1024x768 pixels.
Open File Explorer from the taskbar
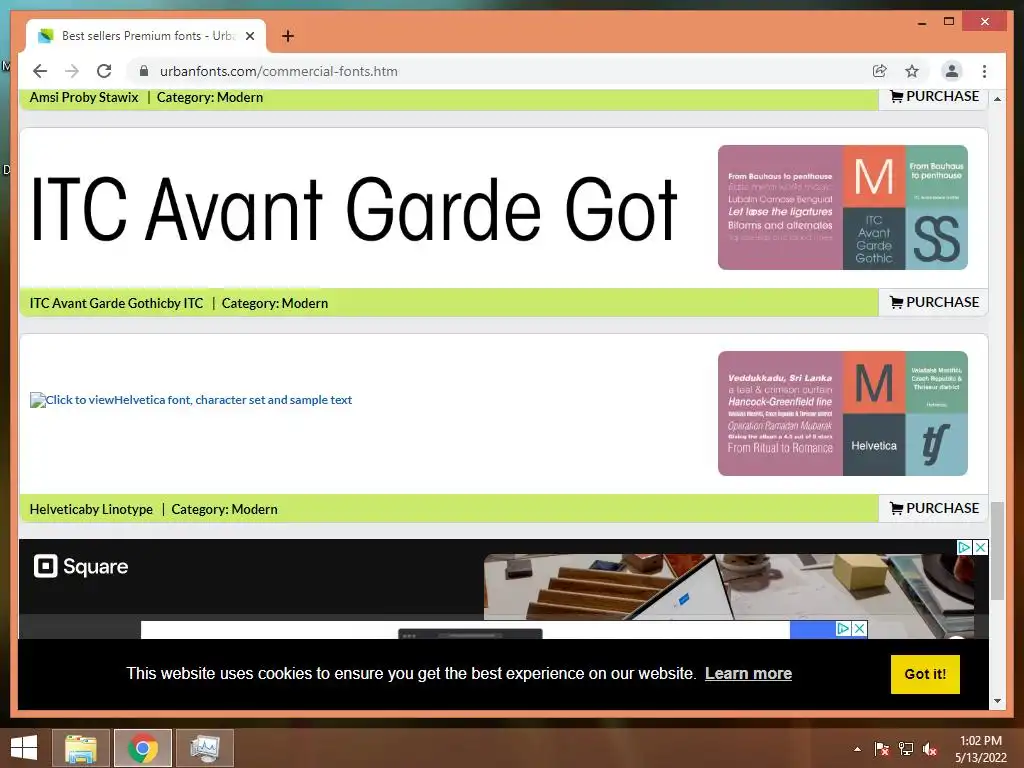click(x=80, y=748)
